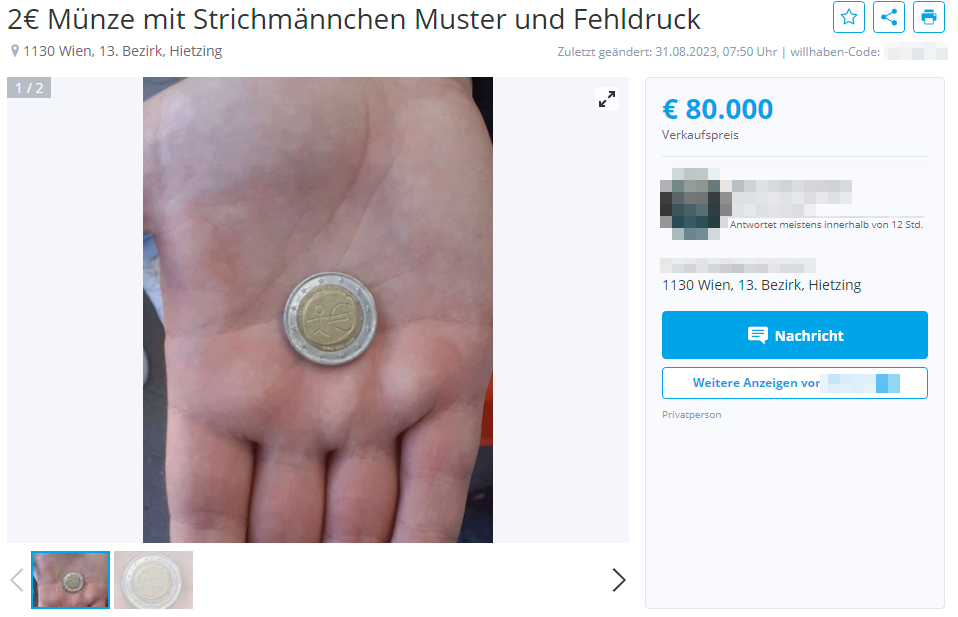Click the listing title about the 2€ Münze
This screenshot has height=617, width=958.
[354, 19]
